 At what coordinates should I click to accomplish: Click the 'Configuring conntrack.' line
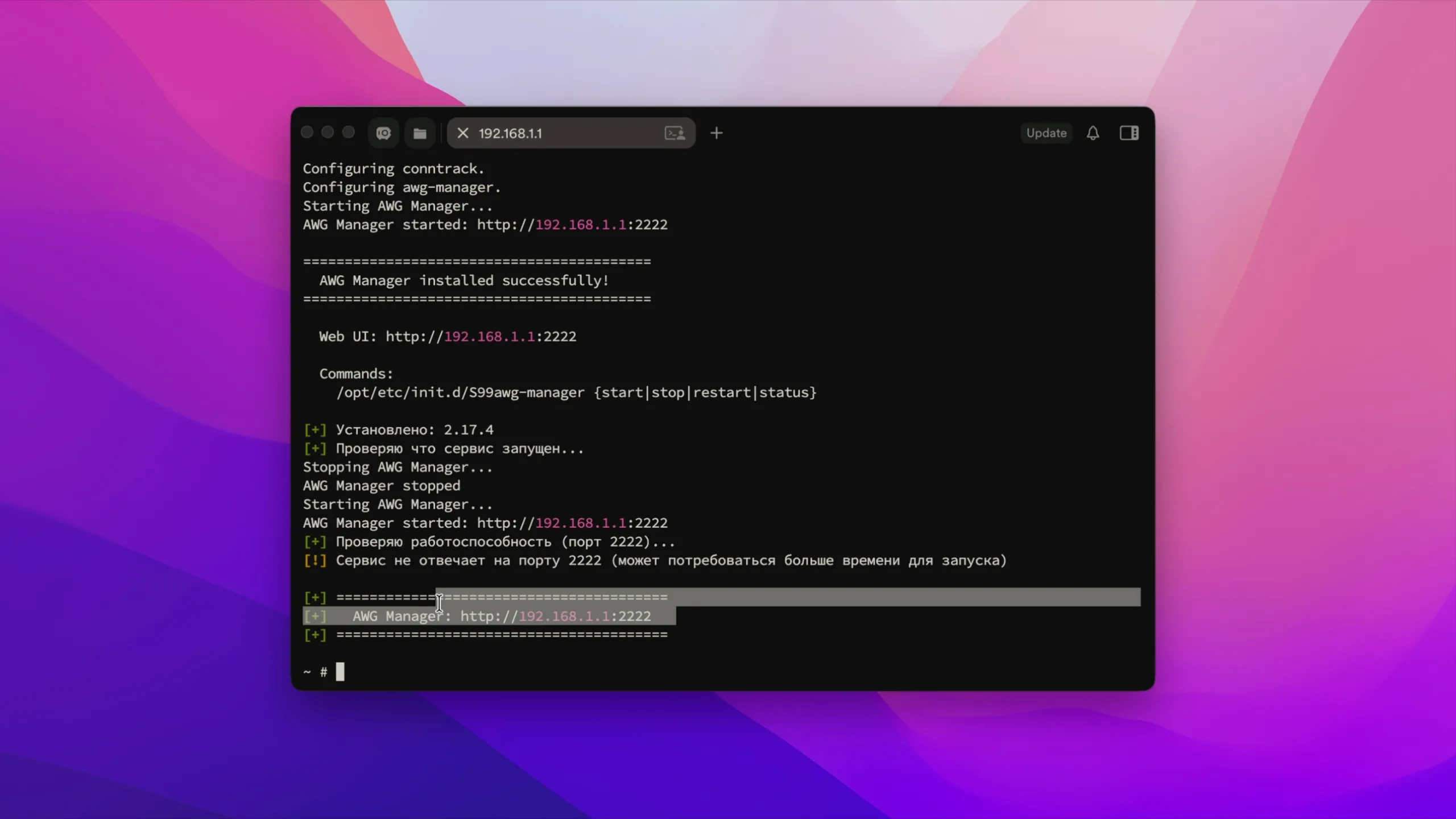(394, 169)
